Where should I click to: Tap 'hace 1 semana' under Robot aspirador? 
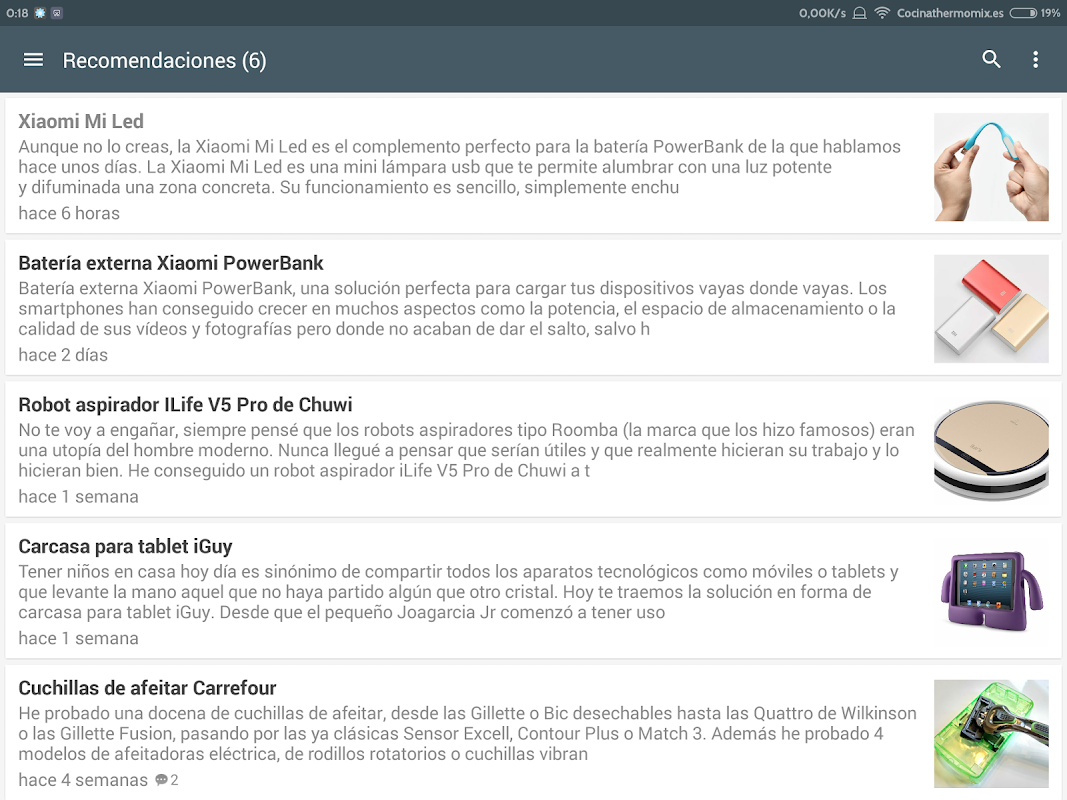point(78,497)
